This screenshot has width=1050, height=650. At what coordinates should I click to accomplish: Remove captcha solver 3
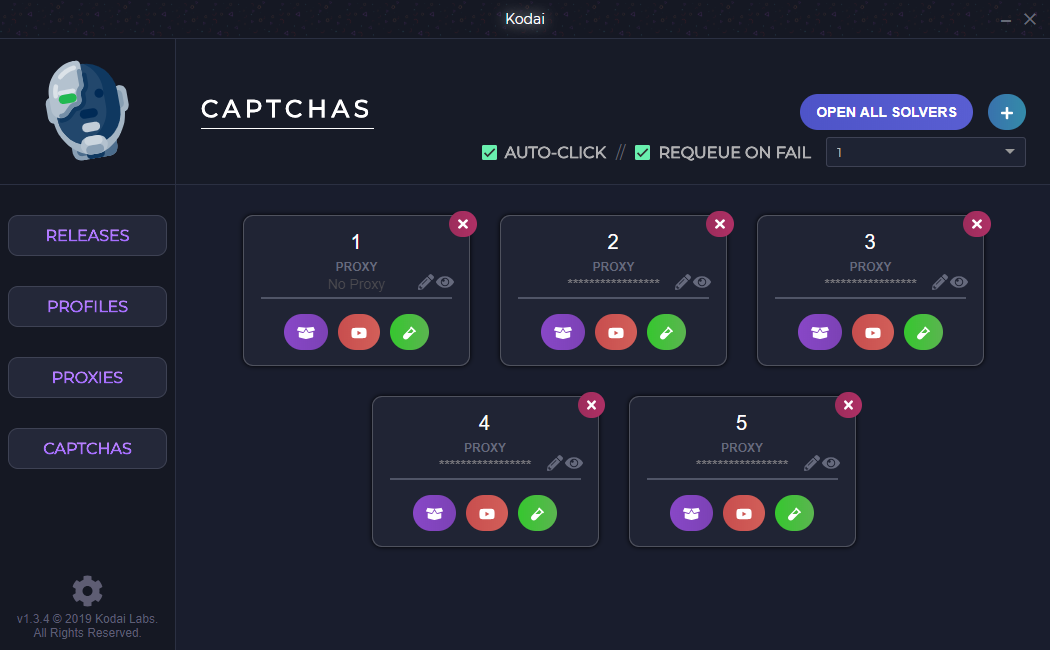coord(977,224)
